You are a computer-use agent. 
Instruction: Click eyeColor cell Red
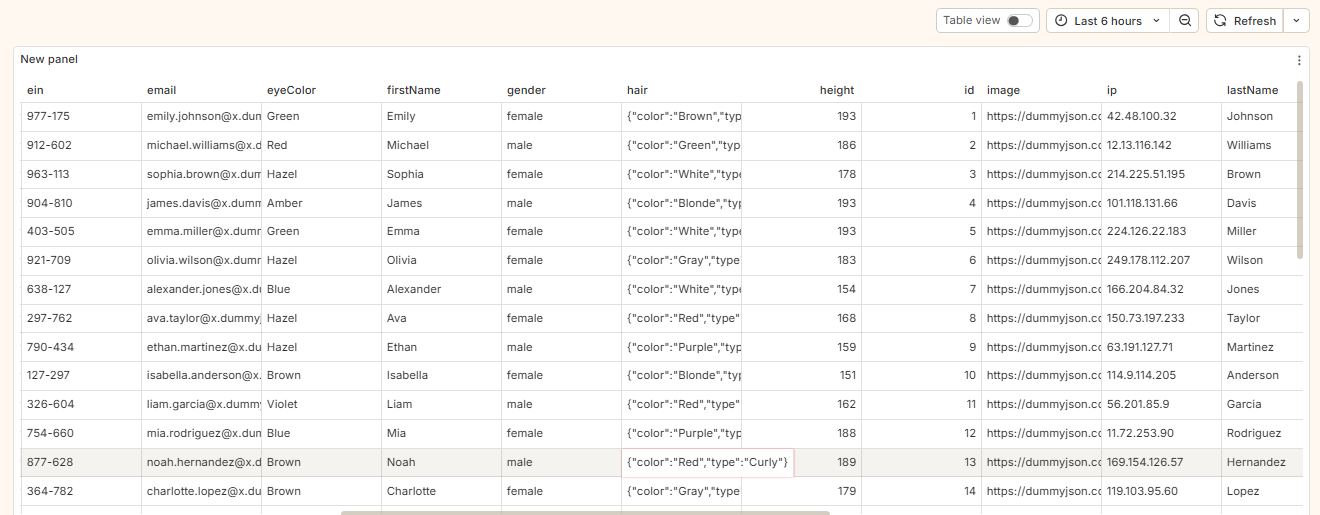321,146
